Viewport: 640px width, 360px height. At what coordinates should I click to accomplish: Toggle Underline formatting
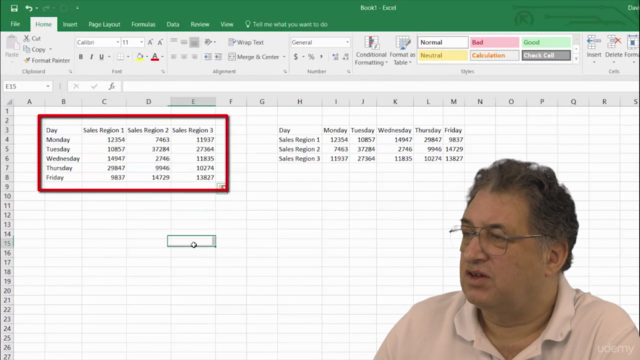(x=101, y=57)
